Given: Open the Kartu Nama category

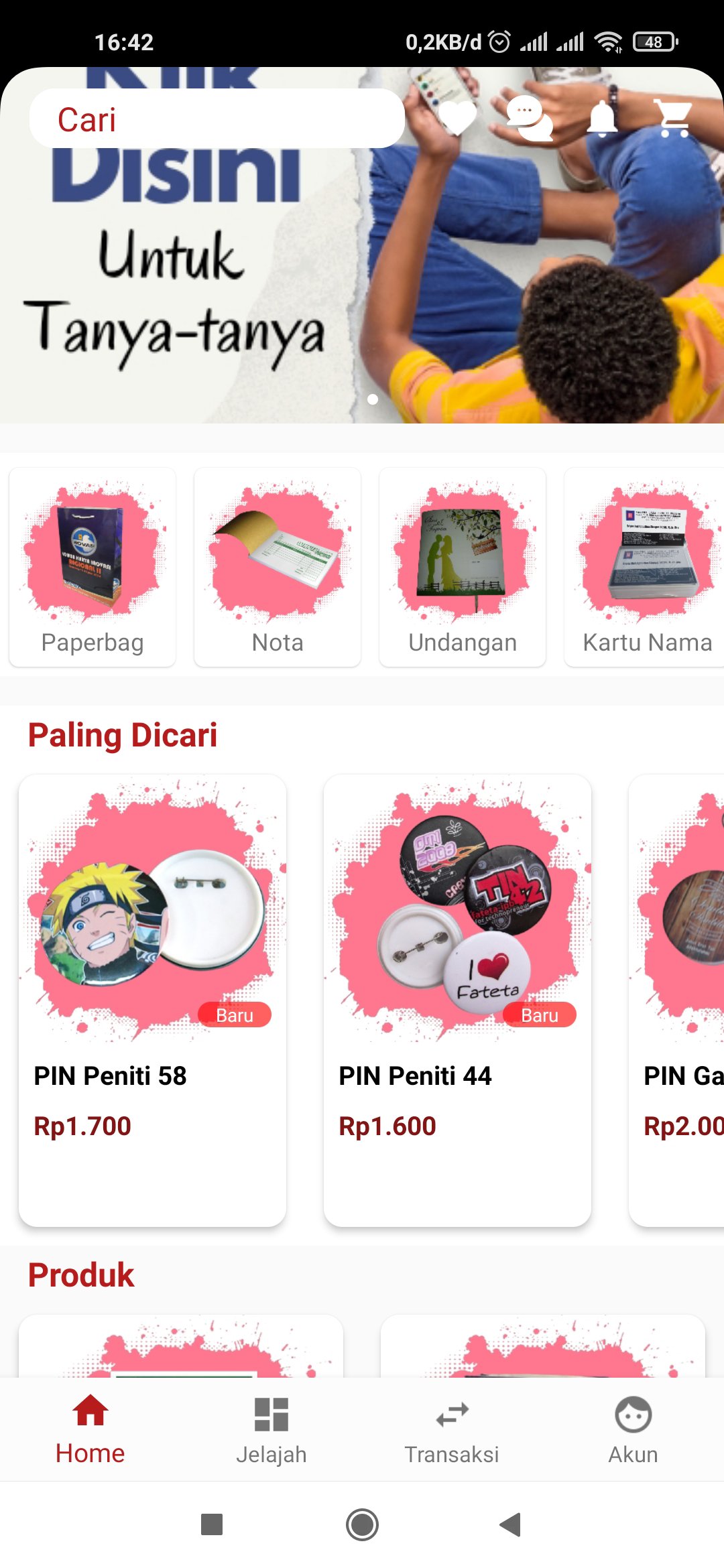Looking at the screenshot, I should pyautogui.click(x=644, y=567).
